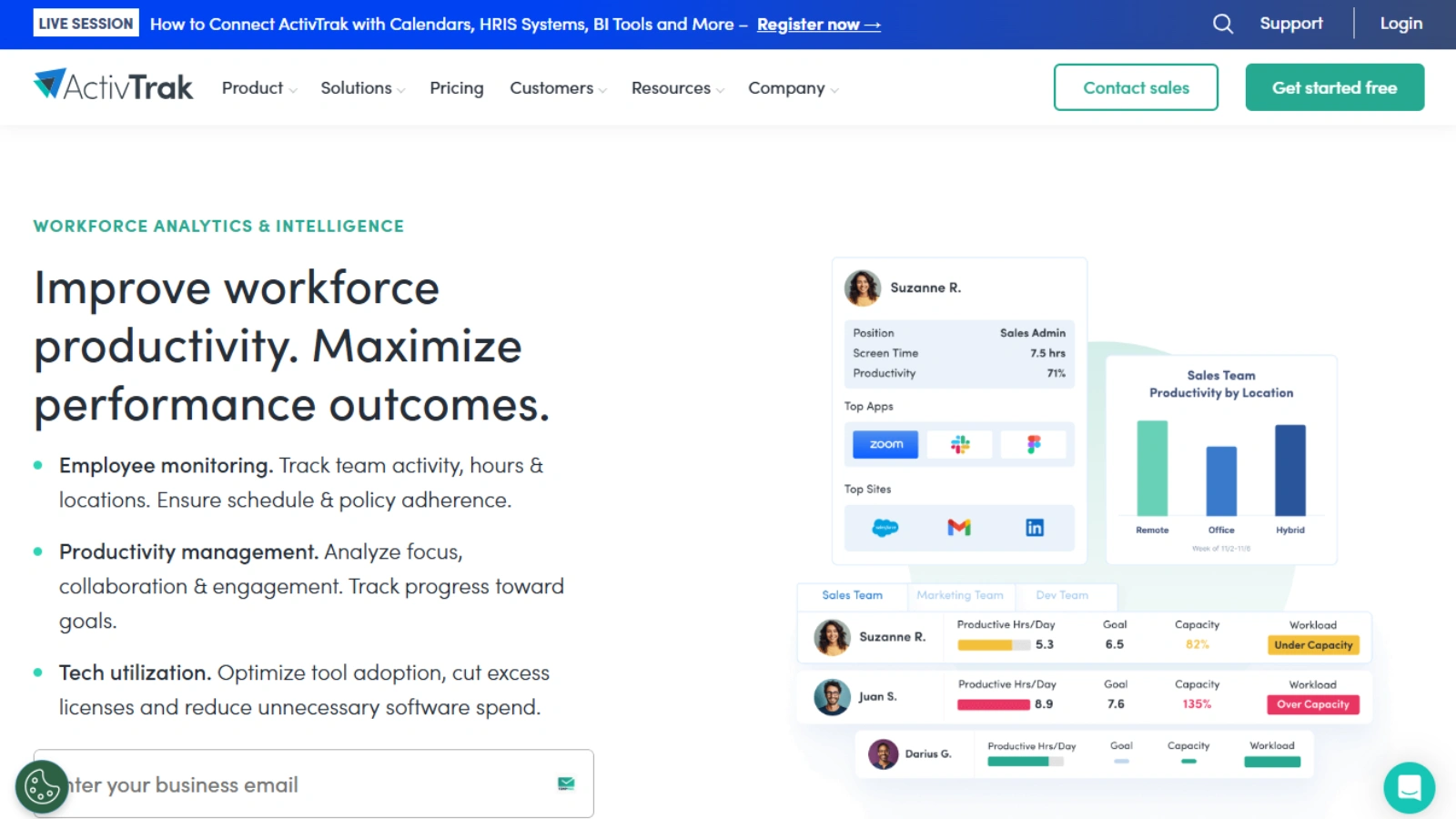Click the Slack icon in Top Apps
Screen dimensions: 1456x819
pyautogui.click(x=959, y=444)
